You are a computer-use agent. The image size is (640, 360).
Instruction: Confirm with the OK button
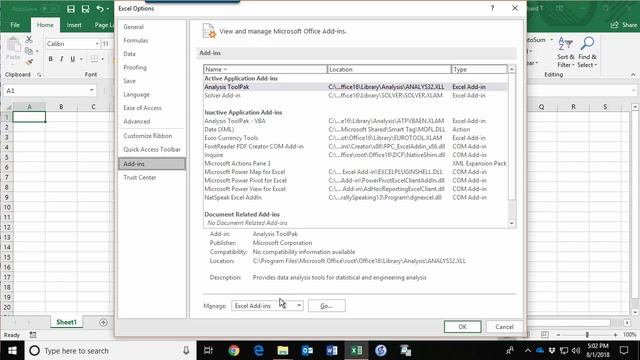click(462, 327)
